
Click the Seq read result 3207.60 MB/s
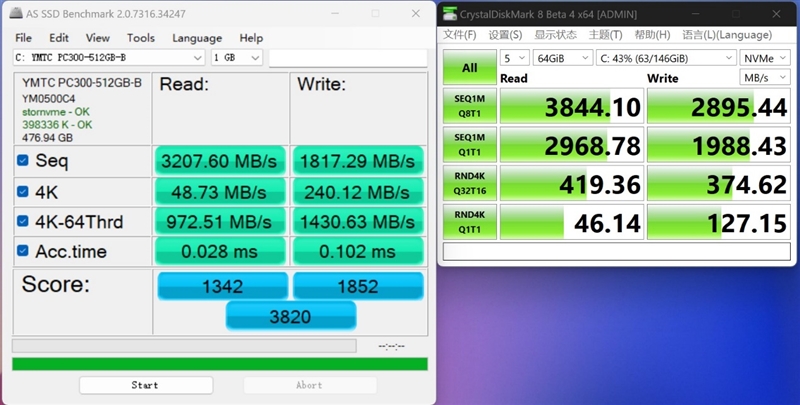(220, 161)
